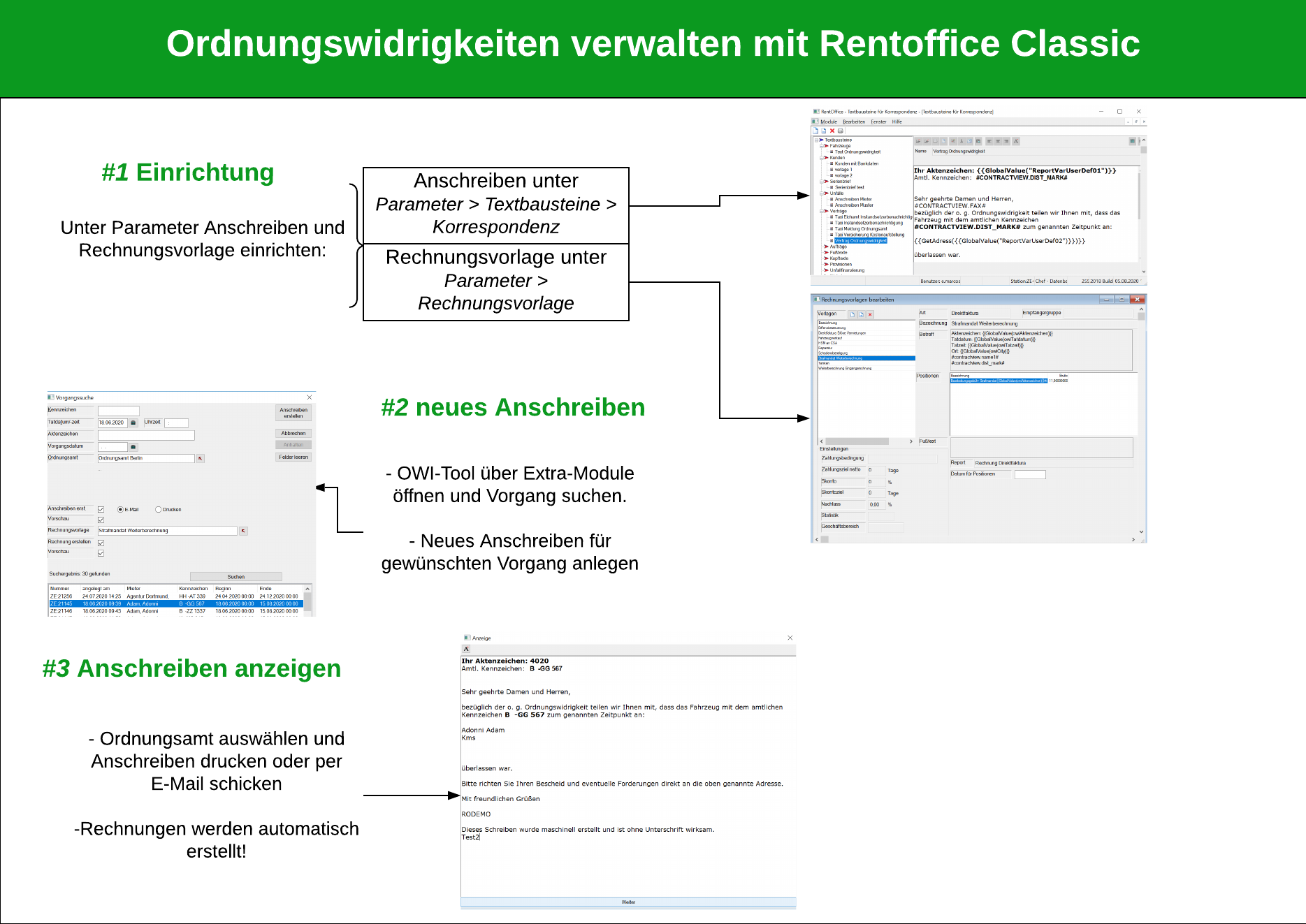Select result row ZE:21256 Agentur Dortmund

point(176,596)
